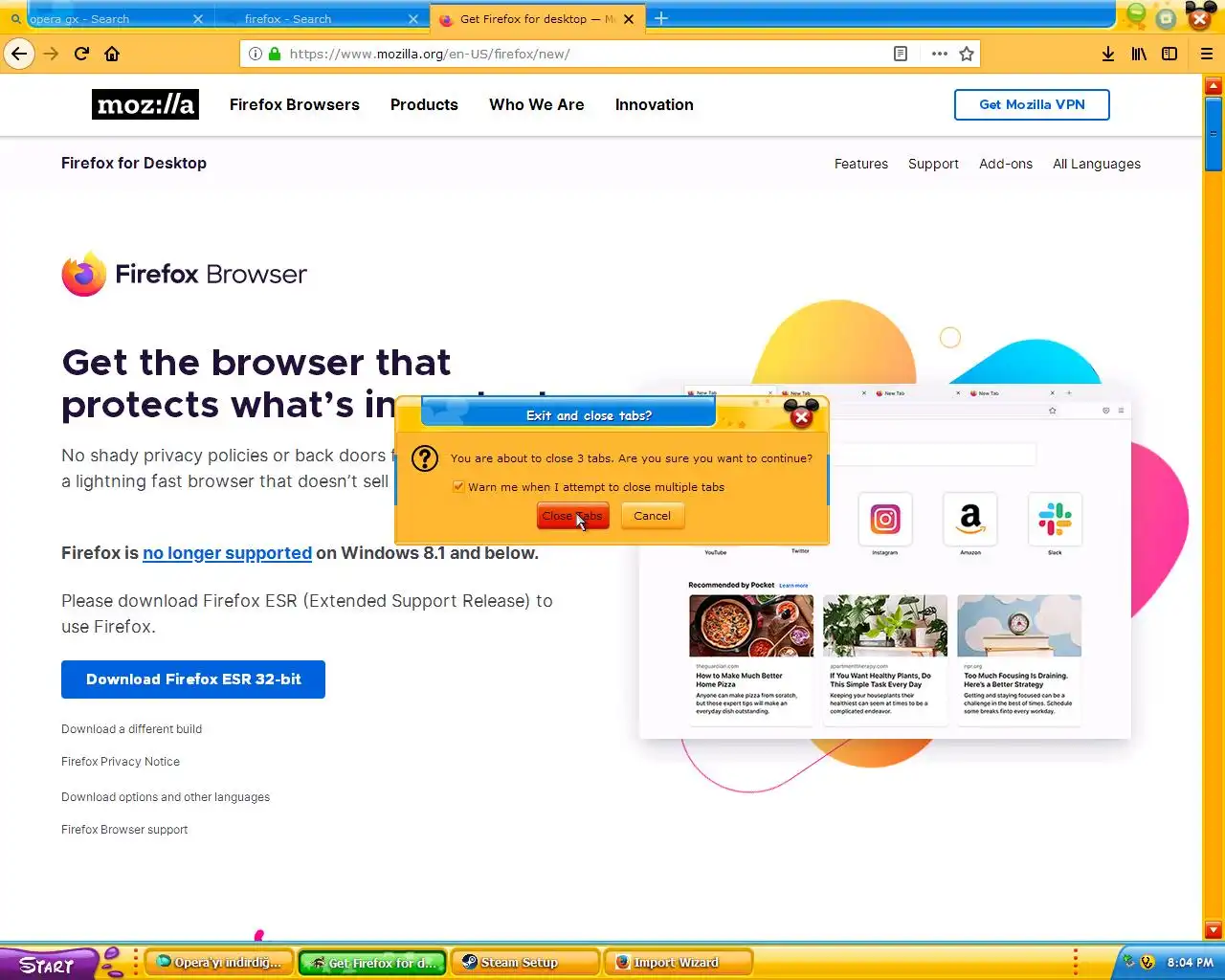
Task: Click the system tray shield icon
Action: point(1147,963)
